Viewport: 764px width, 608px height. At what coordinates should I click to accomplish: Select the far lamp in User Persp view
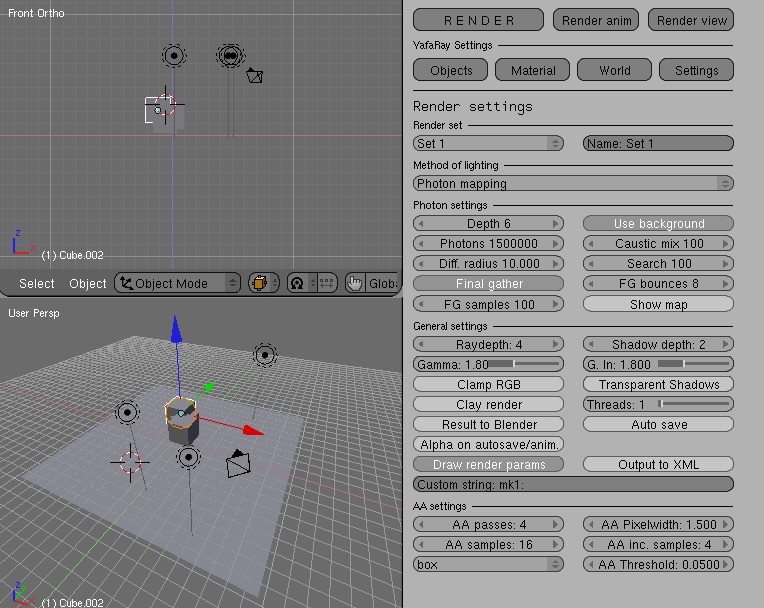click(265, 355)
